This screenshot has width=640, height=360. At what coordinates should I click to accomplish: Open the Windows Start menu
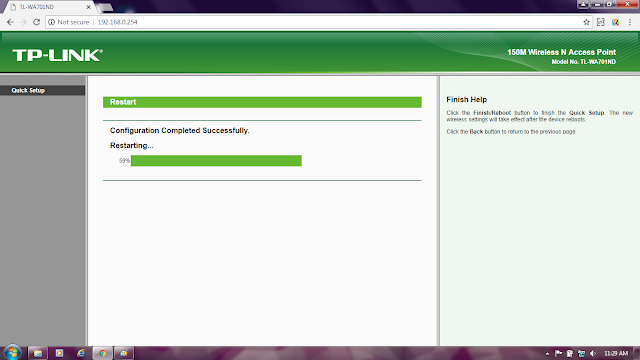tap(12, 353)
